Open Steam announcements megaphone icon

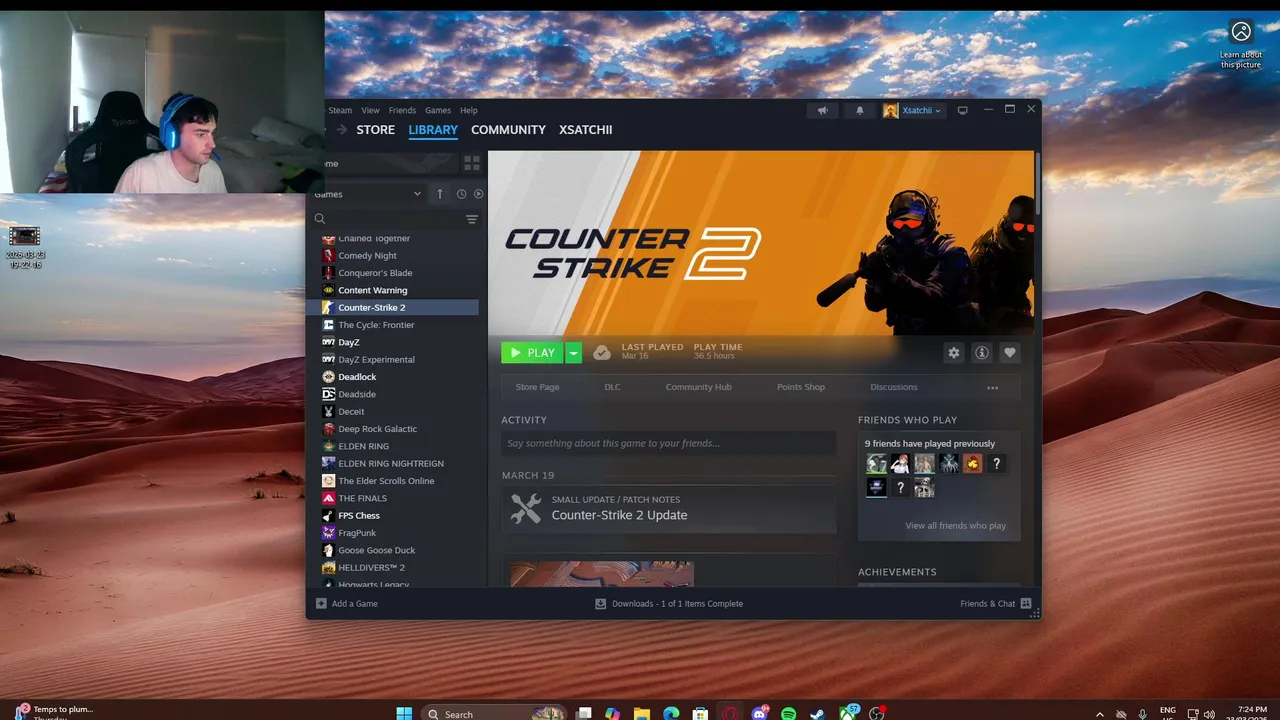pyautogui.click(x=822, y=110)
